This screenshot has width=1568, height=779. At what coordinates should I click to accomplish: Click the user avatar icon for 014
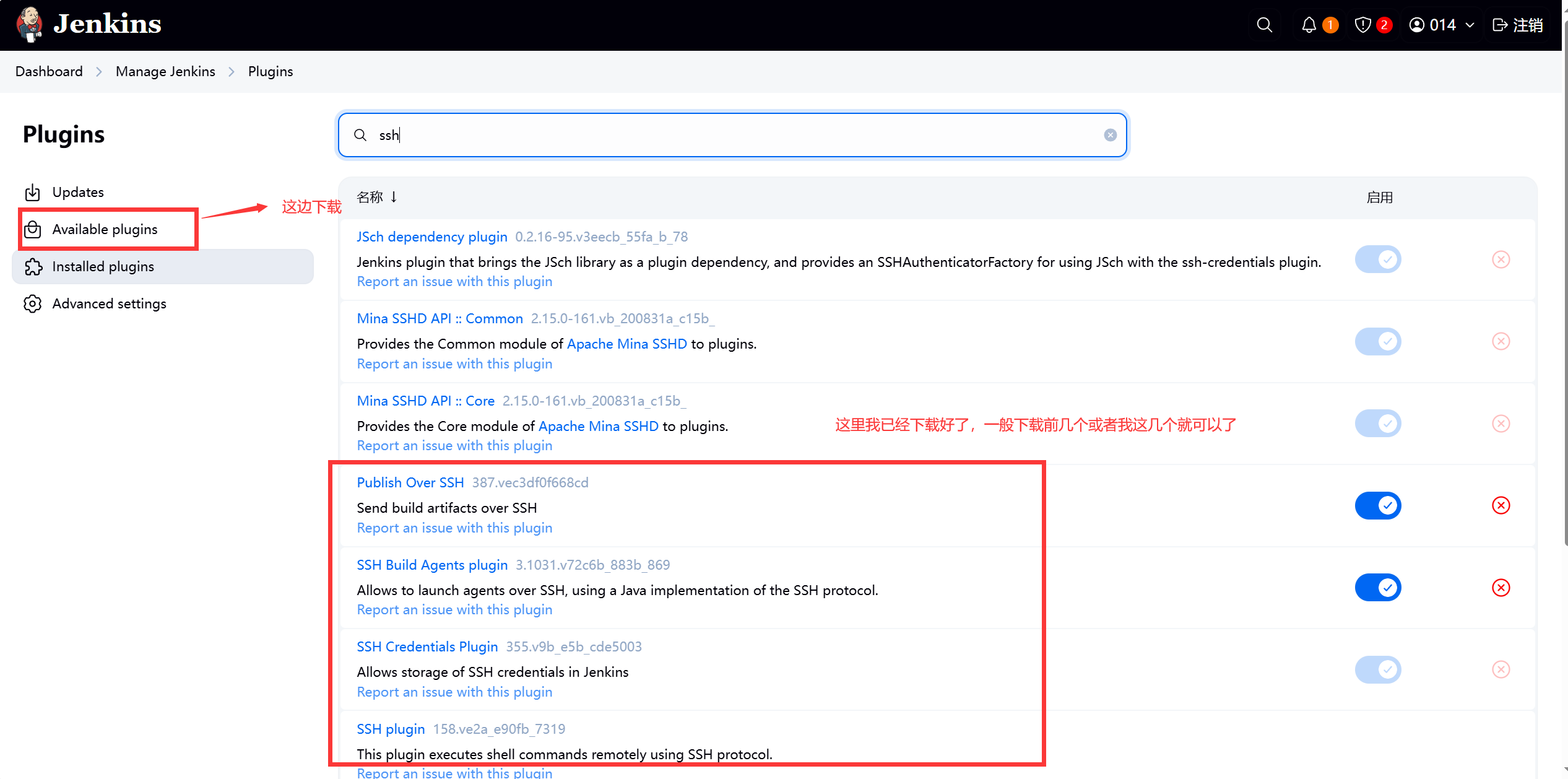pyautogui.click(x=1417, y=25)
